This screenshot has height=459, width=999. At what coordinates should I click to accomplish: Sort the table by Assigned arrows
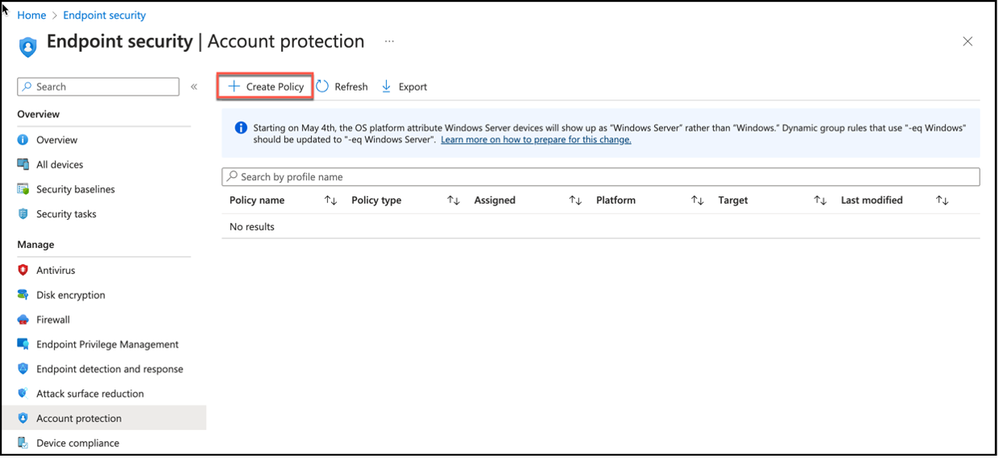click(x=575, y=200)
